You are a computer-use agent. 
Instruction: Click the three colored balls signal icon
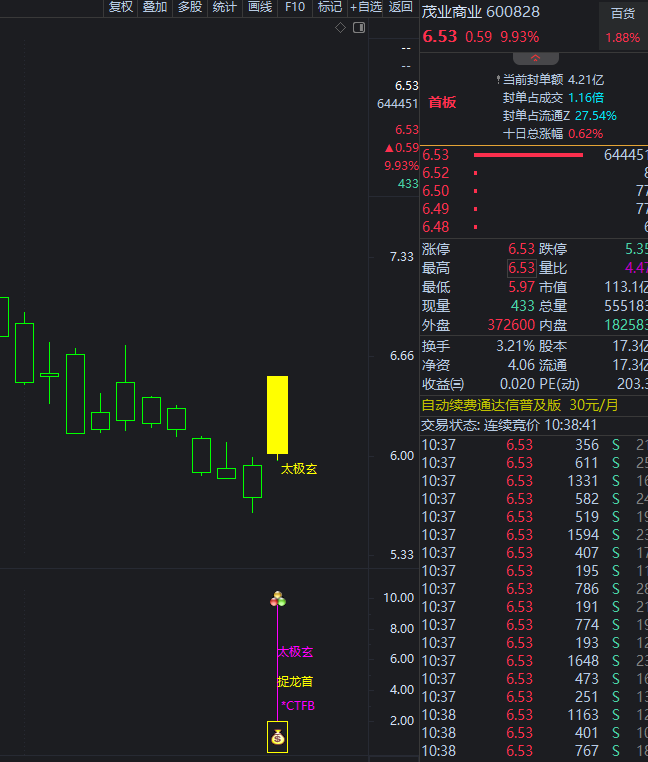[x=278, y=599]
